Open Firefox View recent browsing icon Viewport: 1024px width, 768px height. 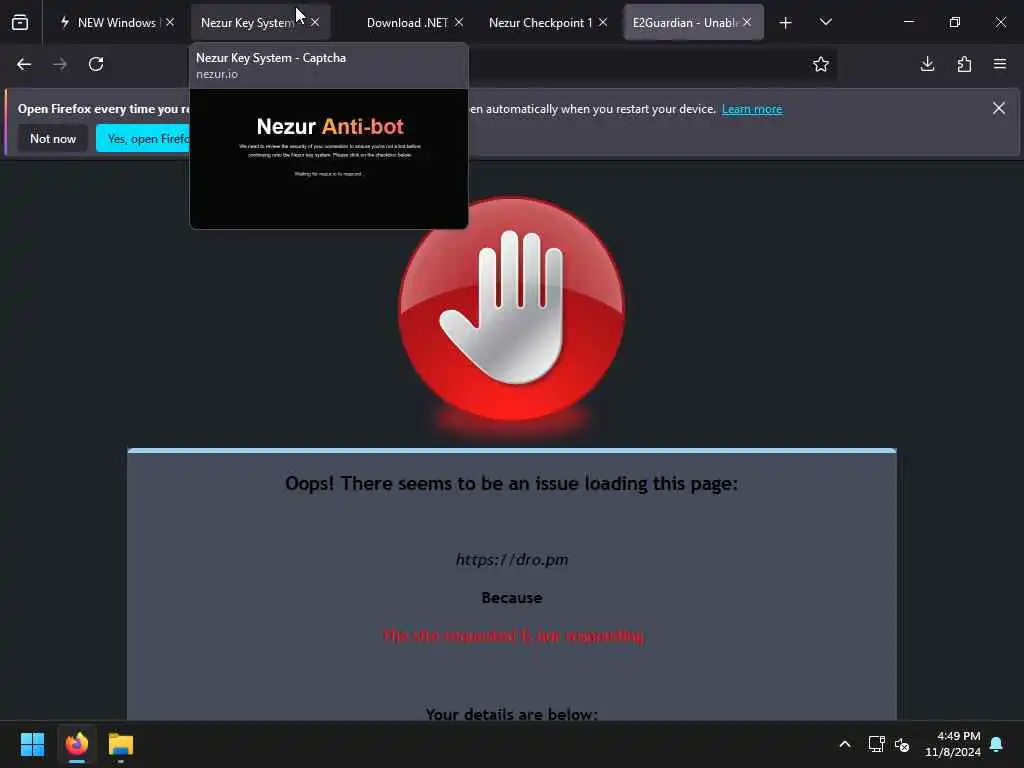click(x=20, y=22)
